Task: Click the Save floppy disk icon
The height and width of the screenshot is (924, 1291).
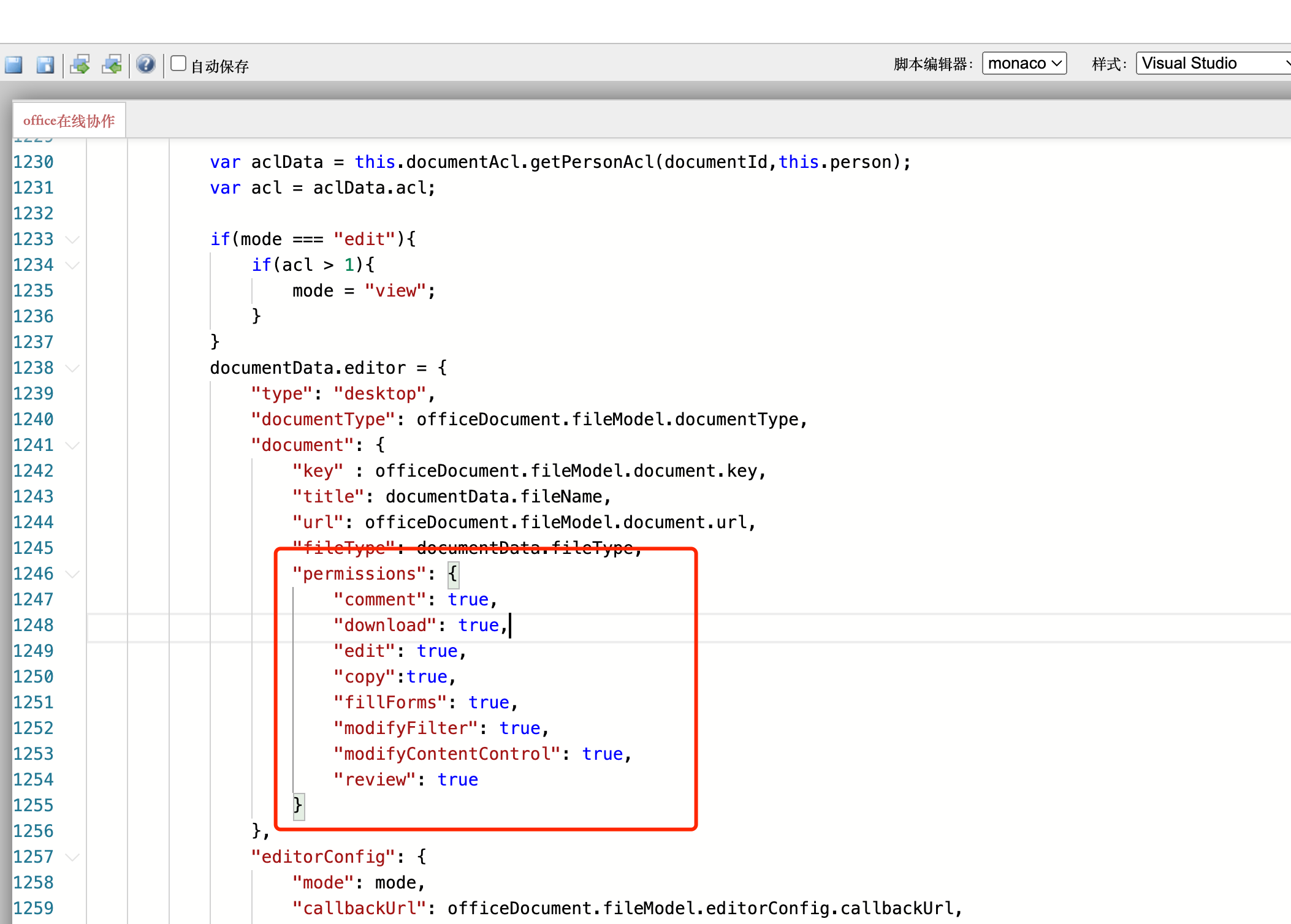Action: pos(13,64)
